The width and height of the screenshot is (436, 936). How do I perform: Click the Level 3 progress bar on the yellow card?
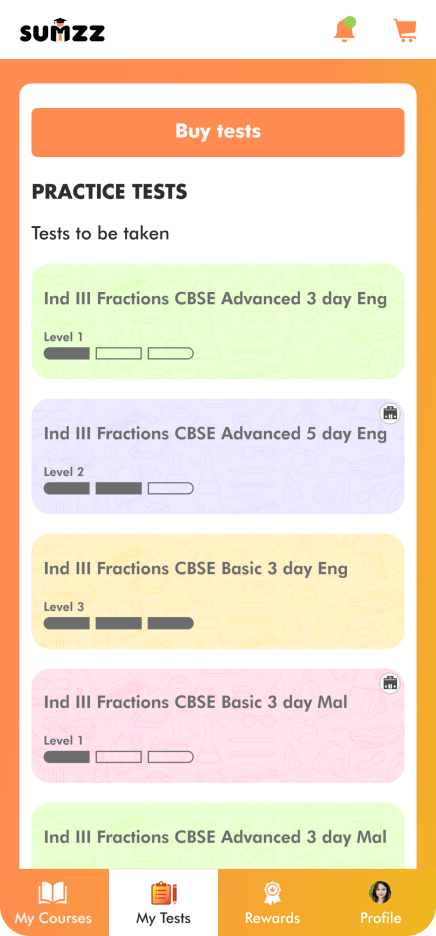click(119, 623)
